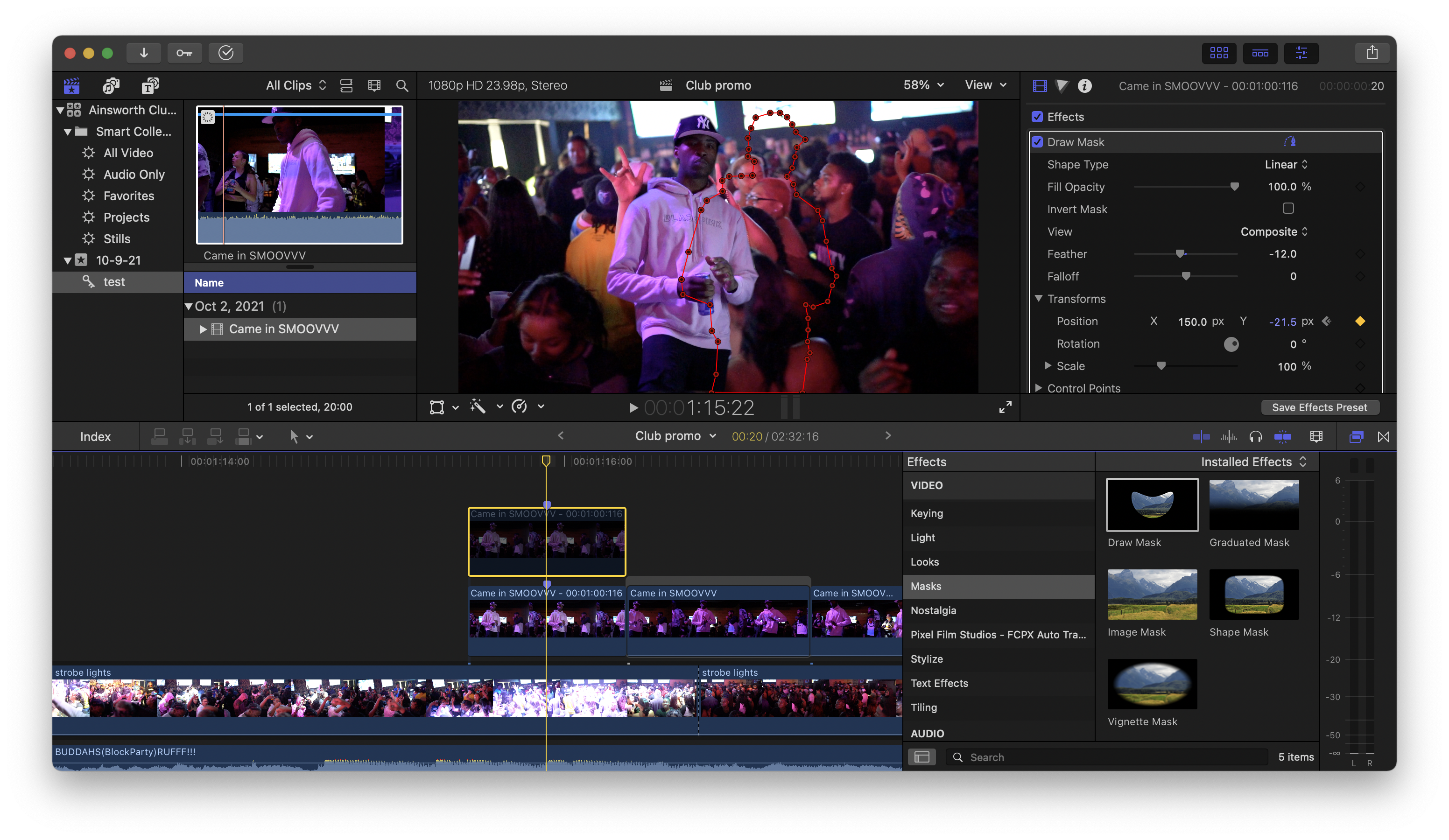
Task: Open the Transitions browser icon
Action: pos(1384,437)
